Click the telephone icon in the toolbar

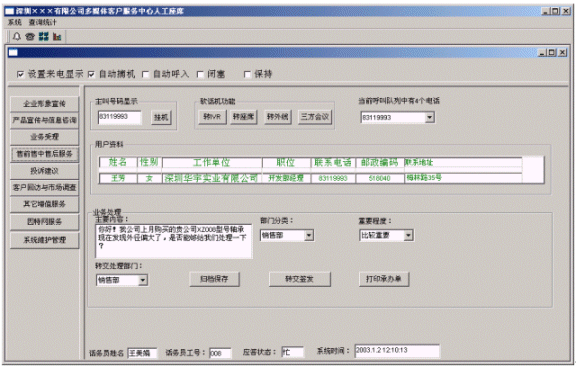pos(30,36)
